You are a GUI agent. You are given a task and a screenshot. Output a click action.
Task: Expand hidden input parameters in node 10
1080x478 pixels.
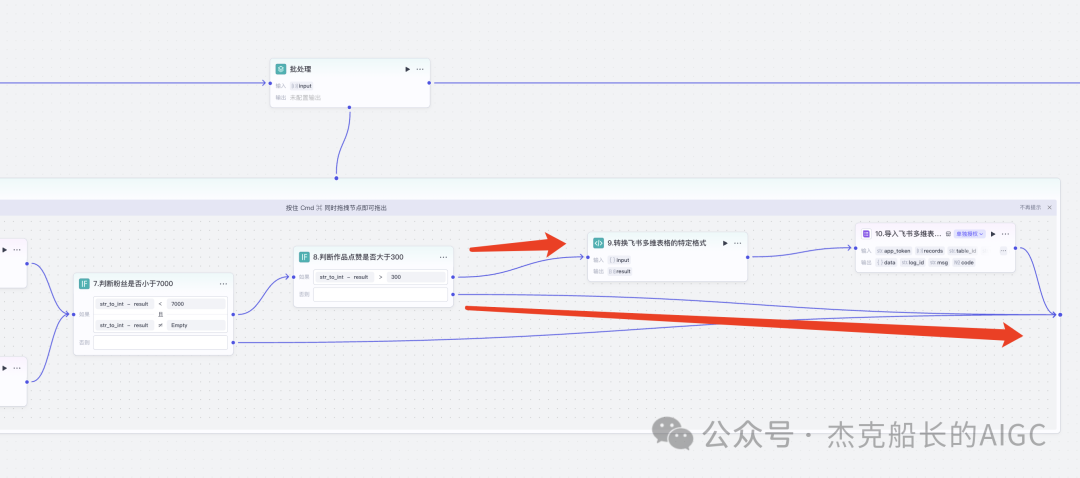point(1003,251)
